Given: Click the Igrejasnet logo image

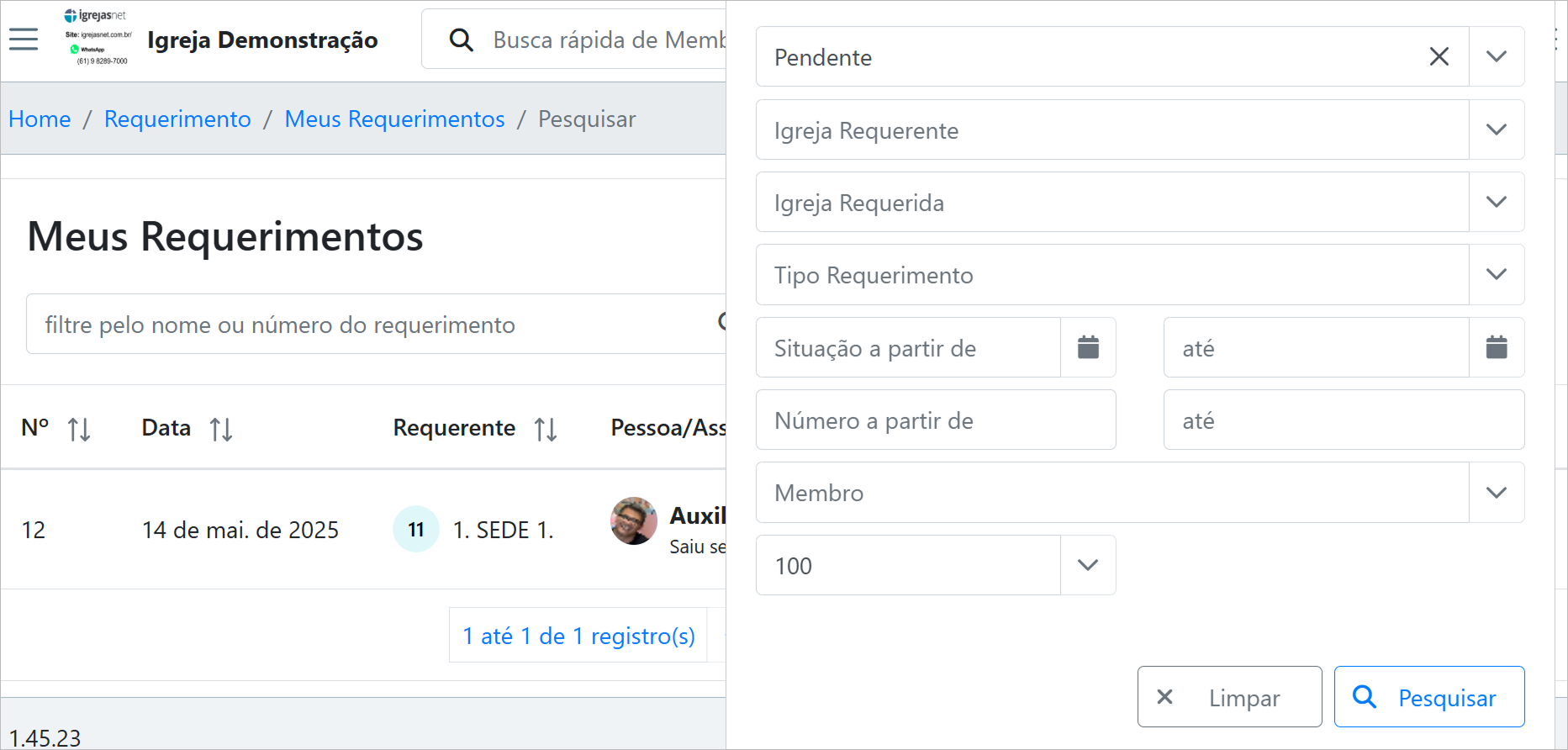Looking at the screenshot, I should [x=98, y=39].
